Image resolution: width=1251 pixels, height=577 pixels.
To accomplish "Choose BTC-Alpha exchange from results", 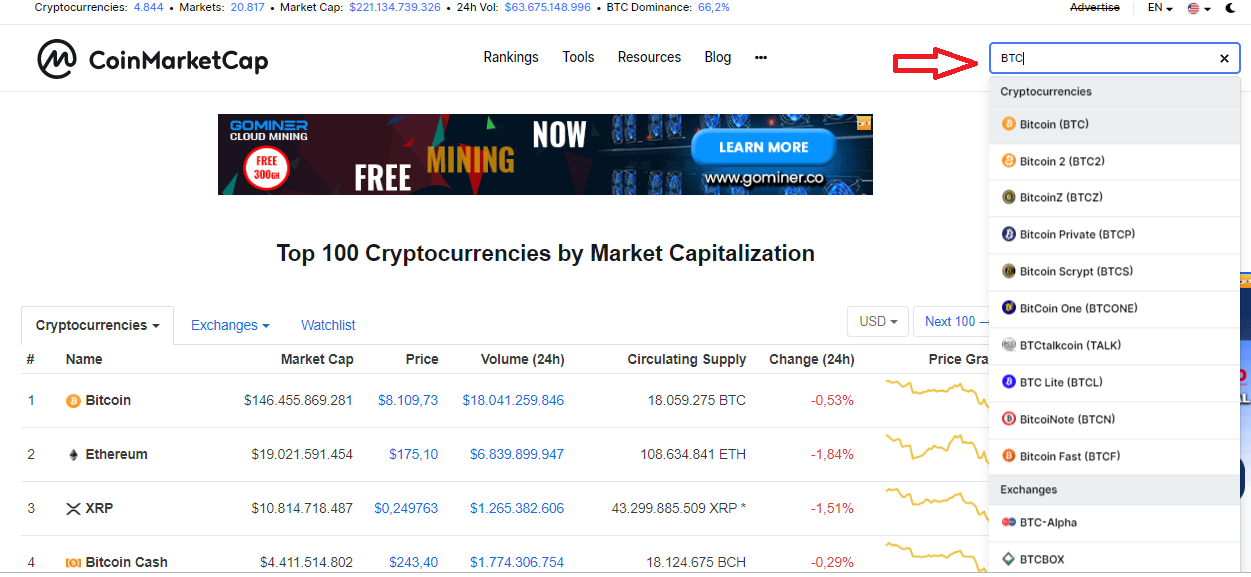I will tap(1048, 523).
